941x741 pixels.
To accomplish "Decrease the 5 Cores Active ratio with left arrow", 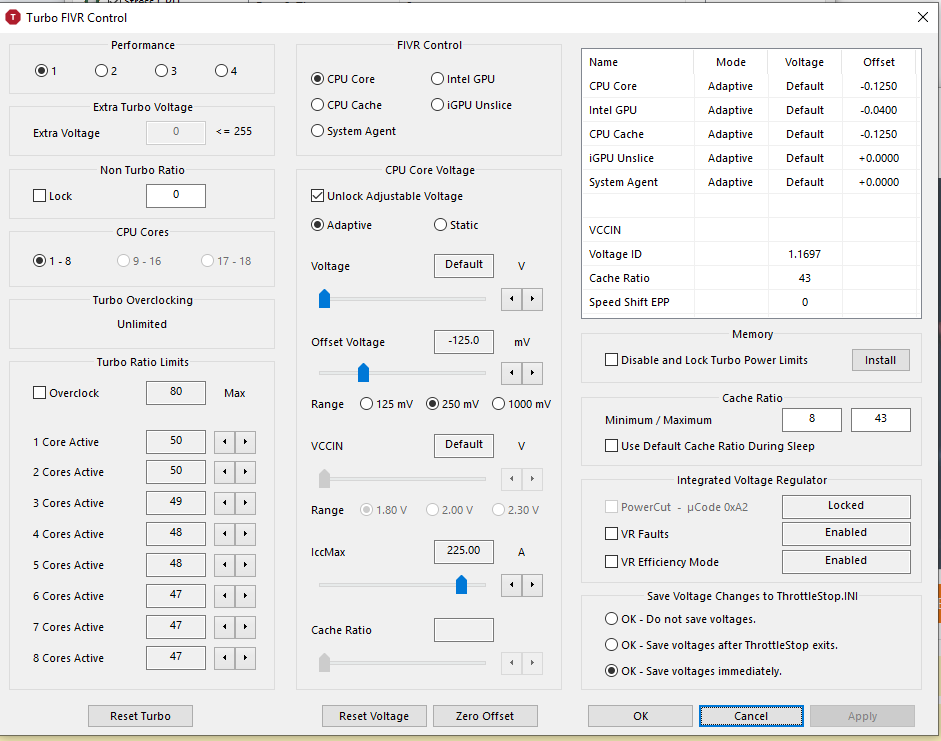I will click(x=226, y=565).
